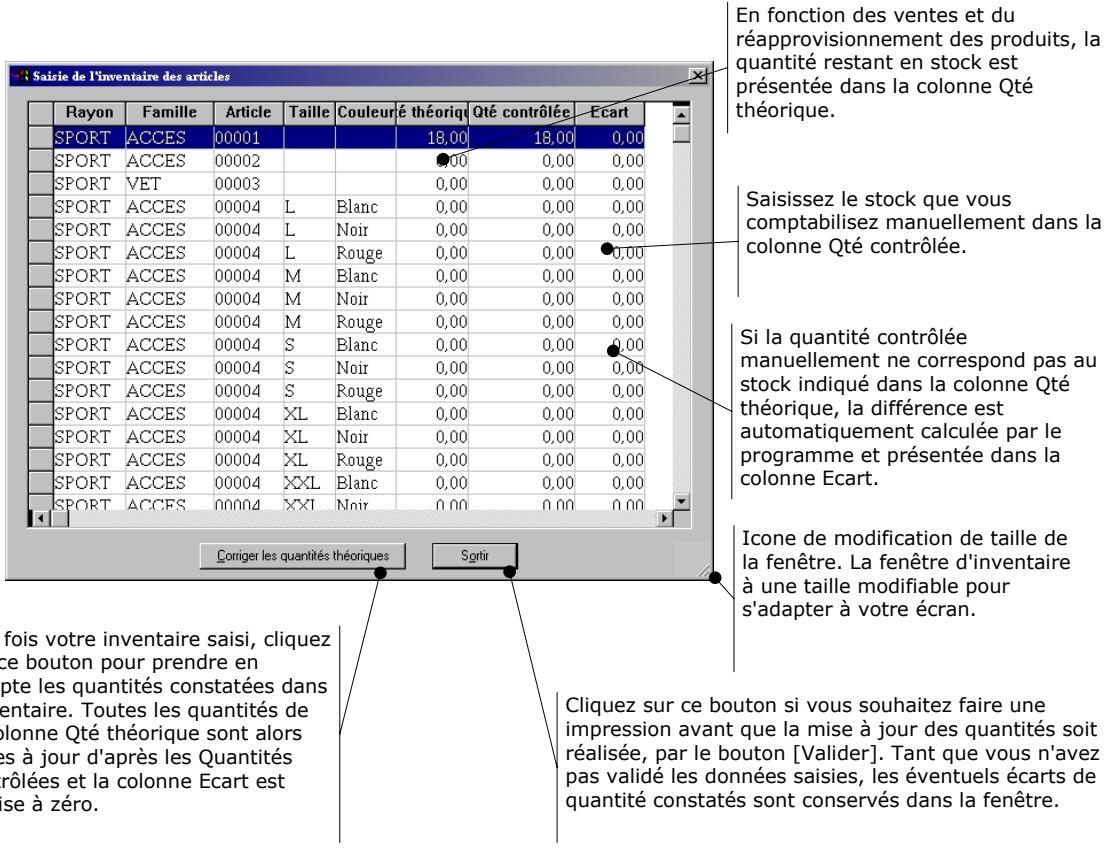The image size is (1106, 851).
Task: Click the Sortir button
Action: point(475,556)
